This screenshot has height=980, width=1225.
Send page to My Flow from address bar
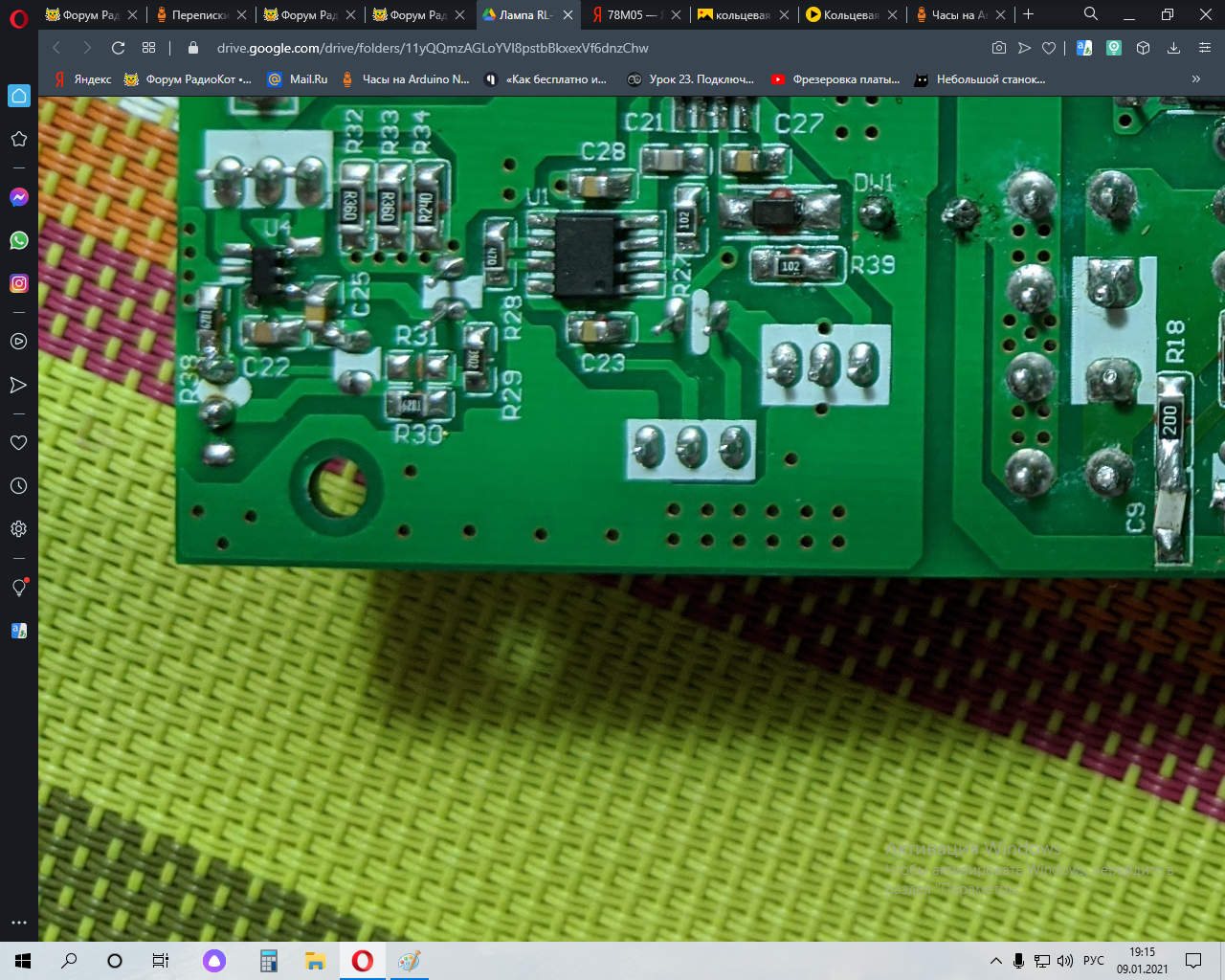click(1024, 48)
